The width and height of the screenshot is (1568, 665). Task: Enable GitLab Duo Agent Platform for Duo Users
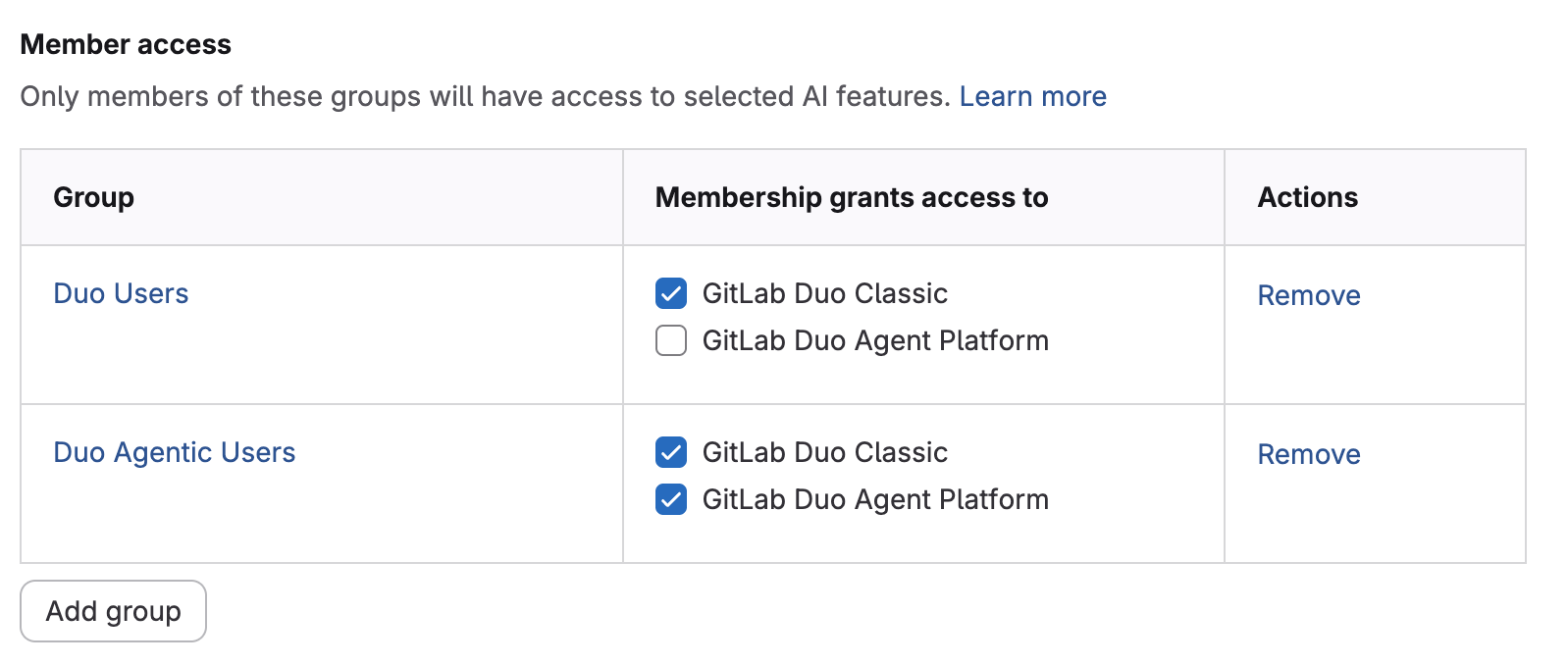pyautogui.click(x=670, y=340)
